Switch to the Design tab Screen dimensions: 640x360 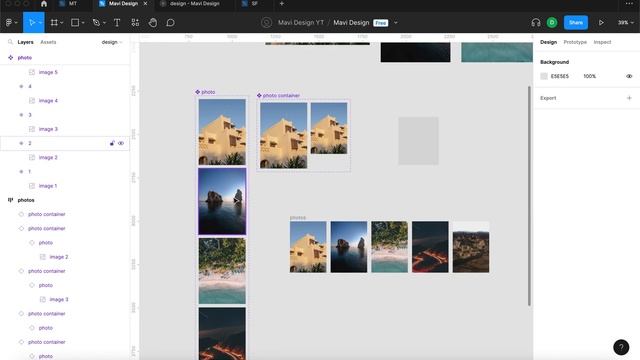[548, 42]
